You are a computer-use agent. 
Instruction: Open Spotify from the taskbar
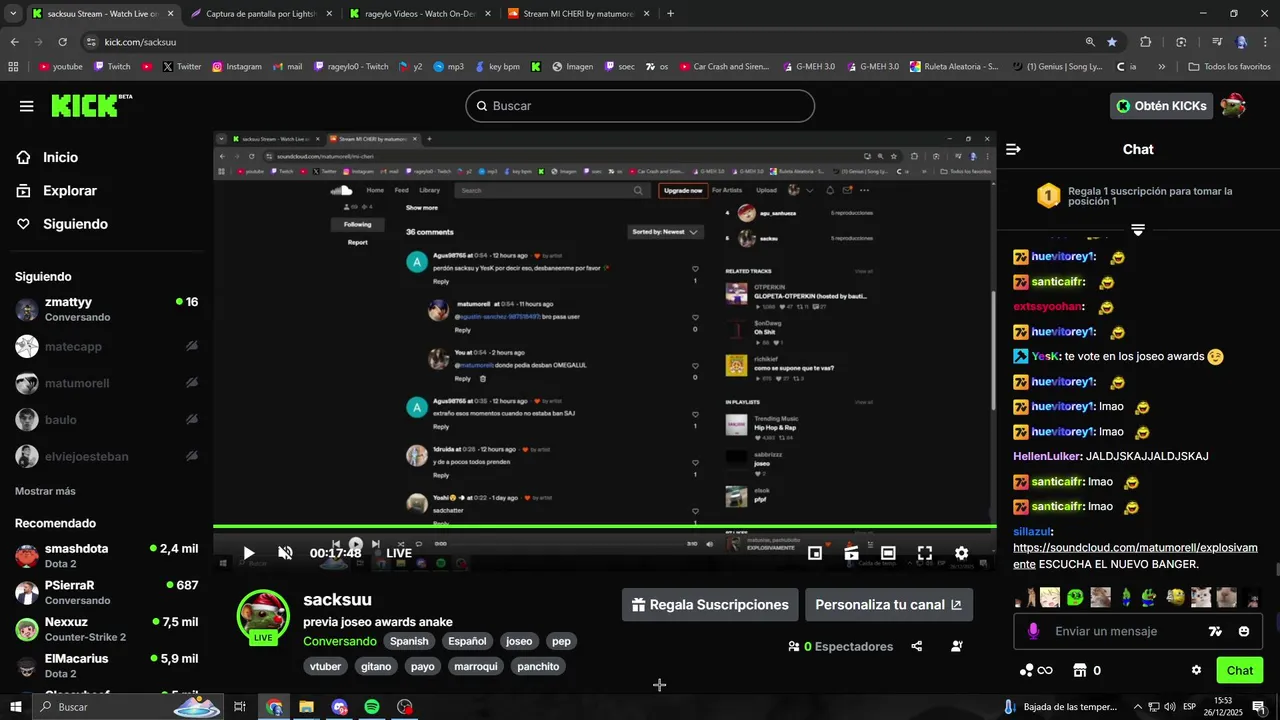click(372, 707)
